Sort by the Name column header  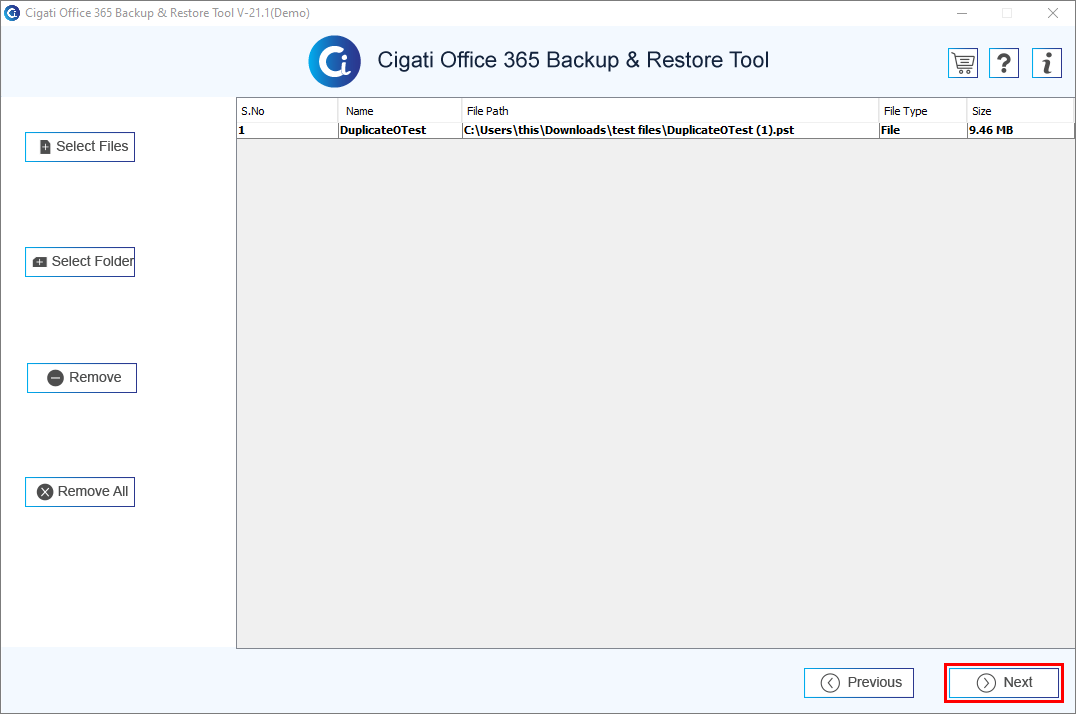[x=399, y=111]
